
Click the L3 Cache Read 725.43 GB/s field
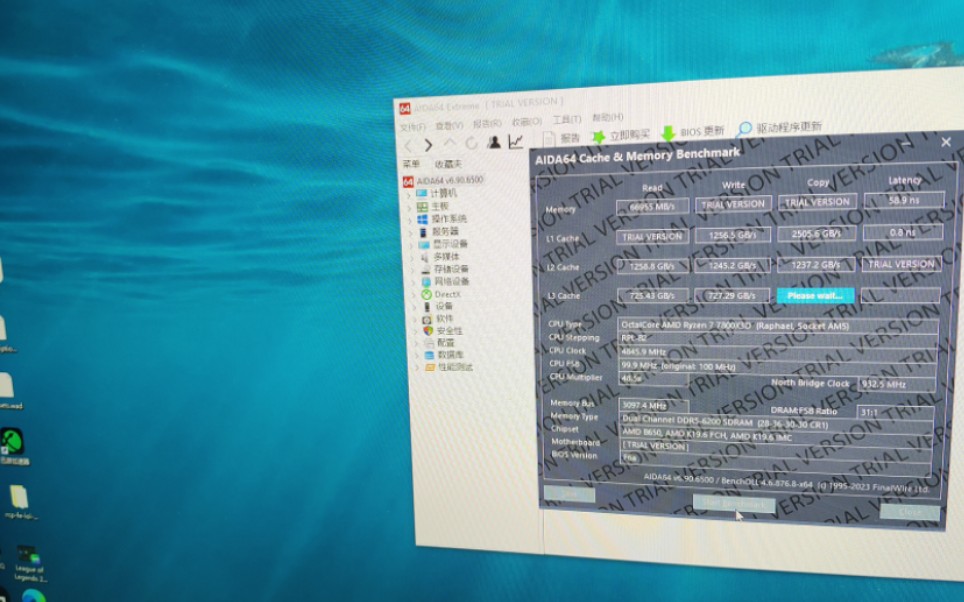click(x=652, y=296)
